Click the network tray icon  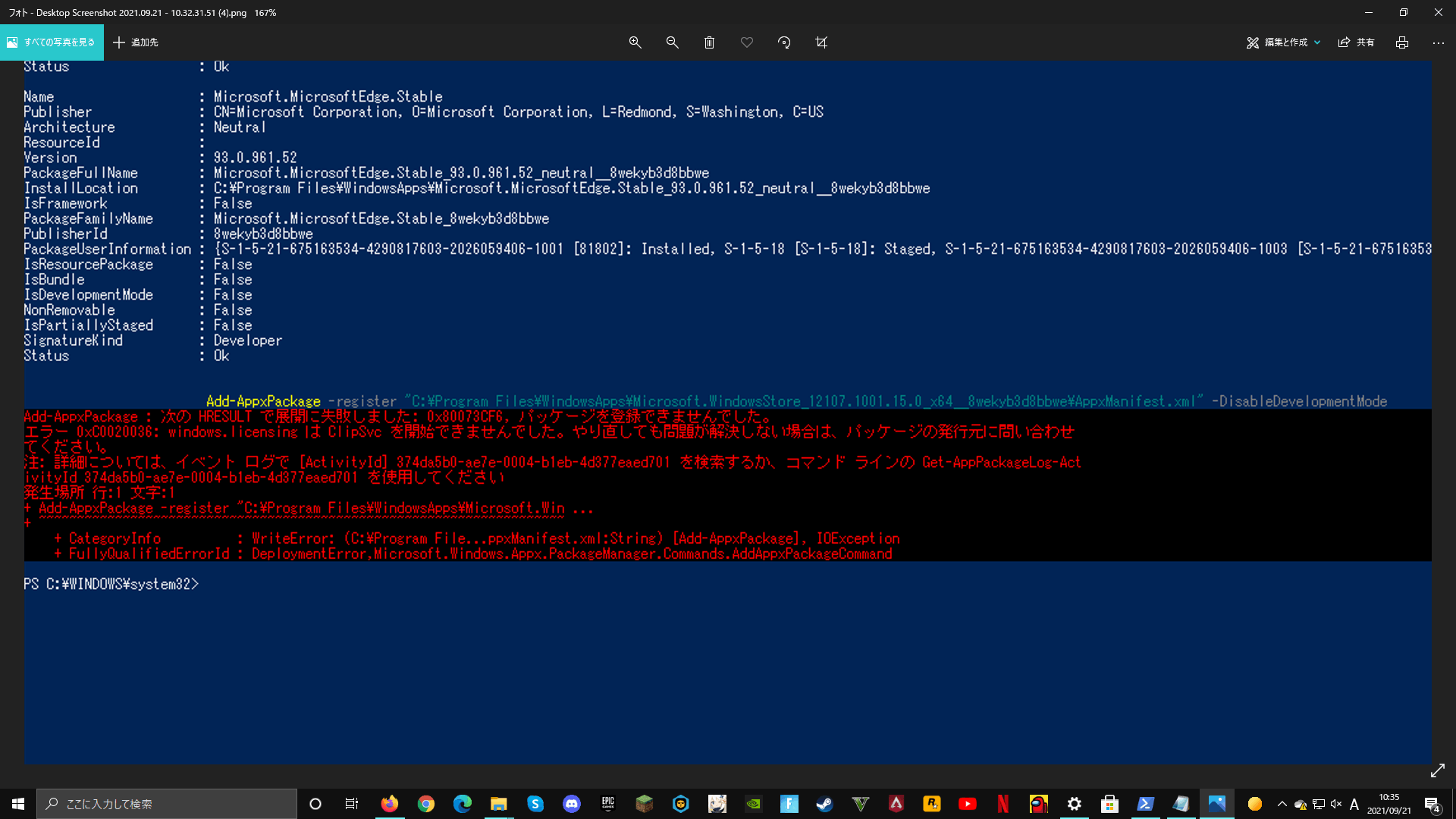1319,804
